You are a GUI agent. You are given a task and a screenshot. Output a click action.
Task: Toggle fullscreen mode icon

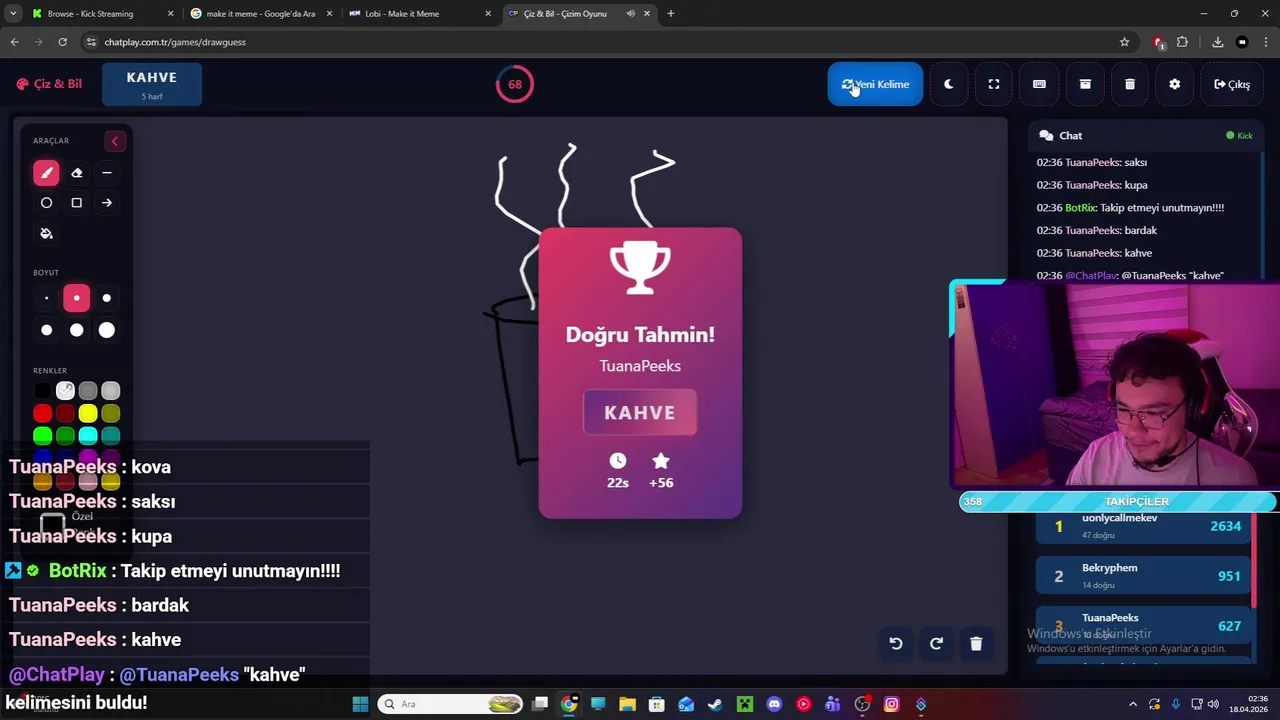pos(994,84)
